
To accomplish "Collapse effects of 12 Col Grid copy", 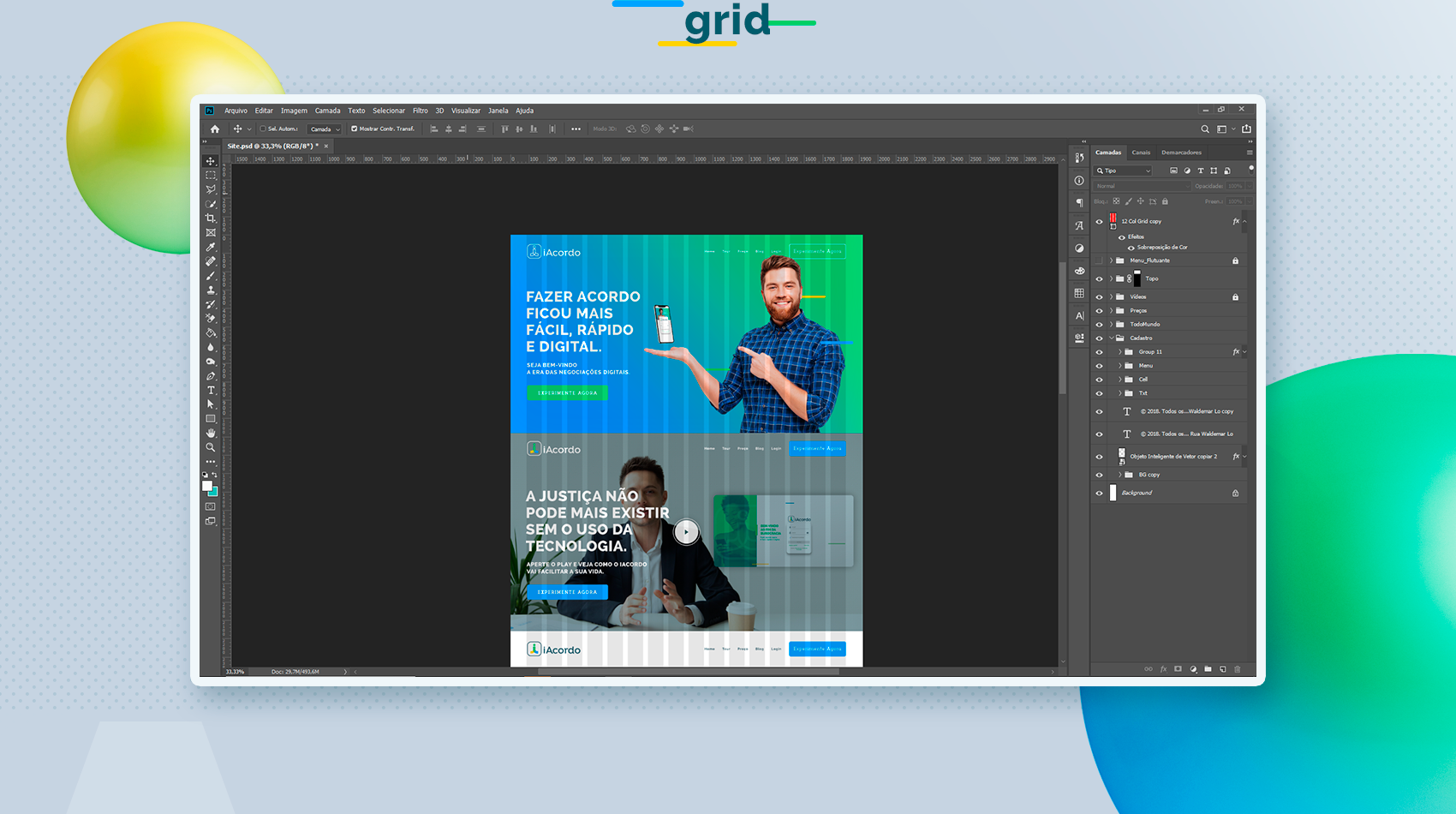I will tap(1245, 222).
